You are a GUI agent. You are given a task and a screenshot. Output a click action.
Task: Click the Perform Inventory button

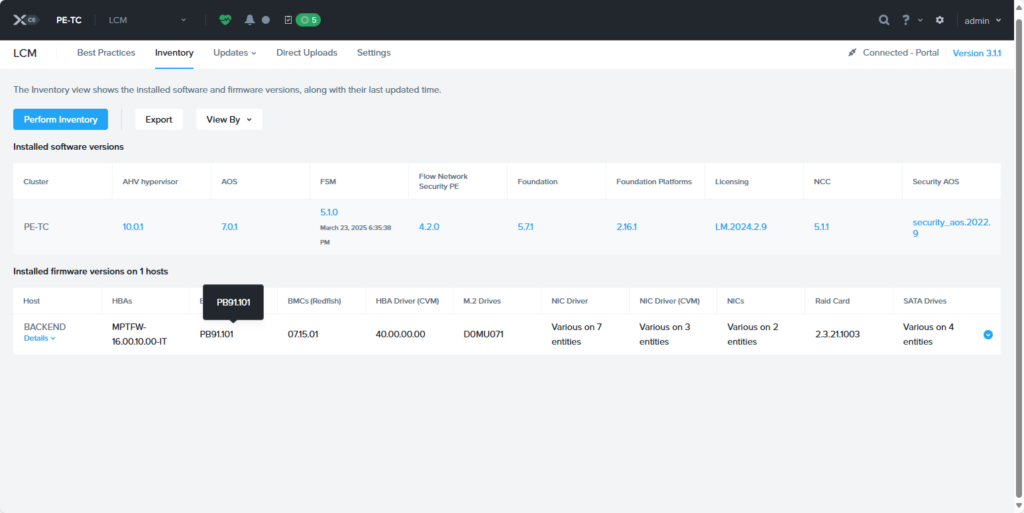coord(61,119)
